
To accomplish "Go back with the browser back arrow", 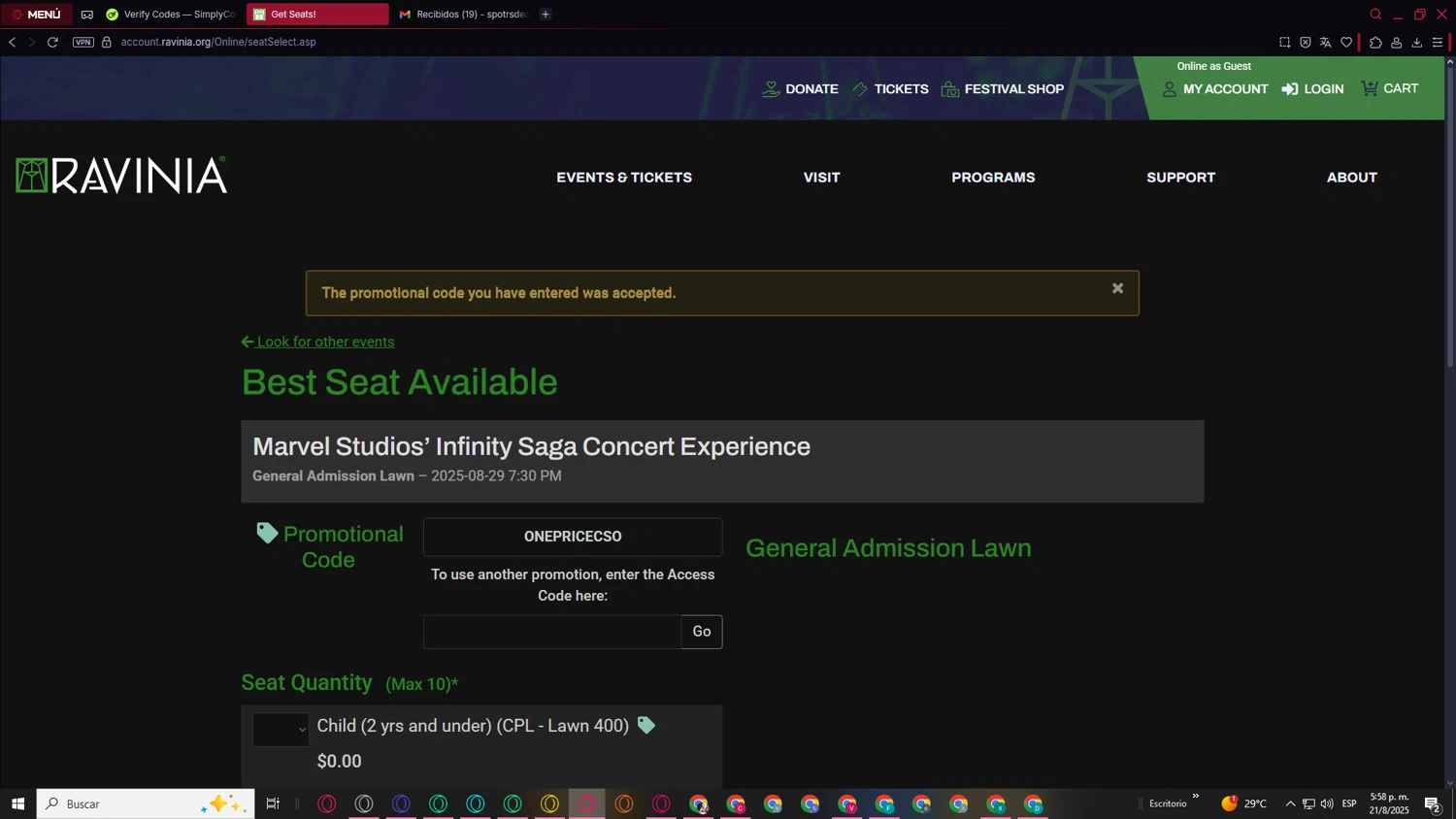I will pyautogui.click(x=12, y=42).
